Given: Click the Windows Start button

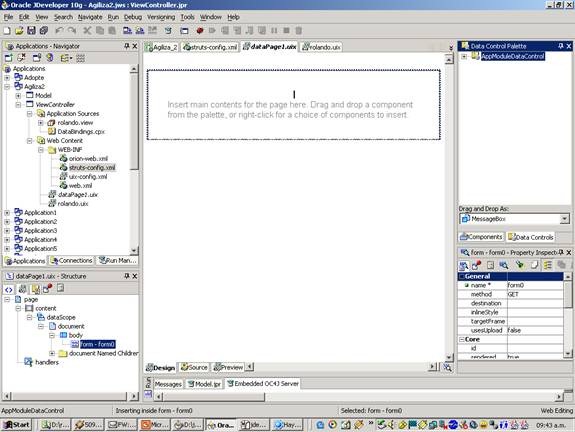Looking at the screenshot, I should pos(17,425).
